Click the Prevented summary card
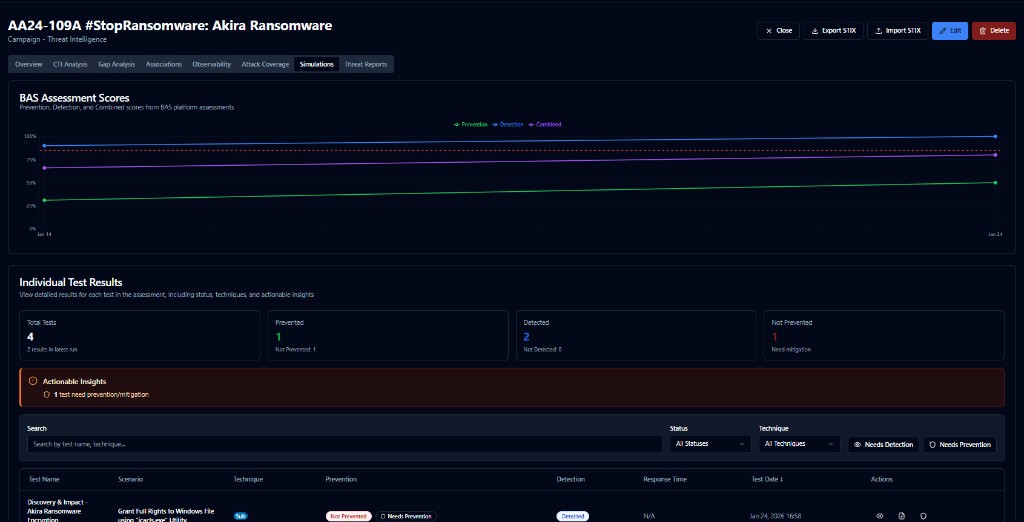 388,335
